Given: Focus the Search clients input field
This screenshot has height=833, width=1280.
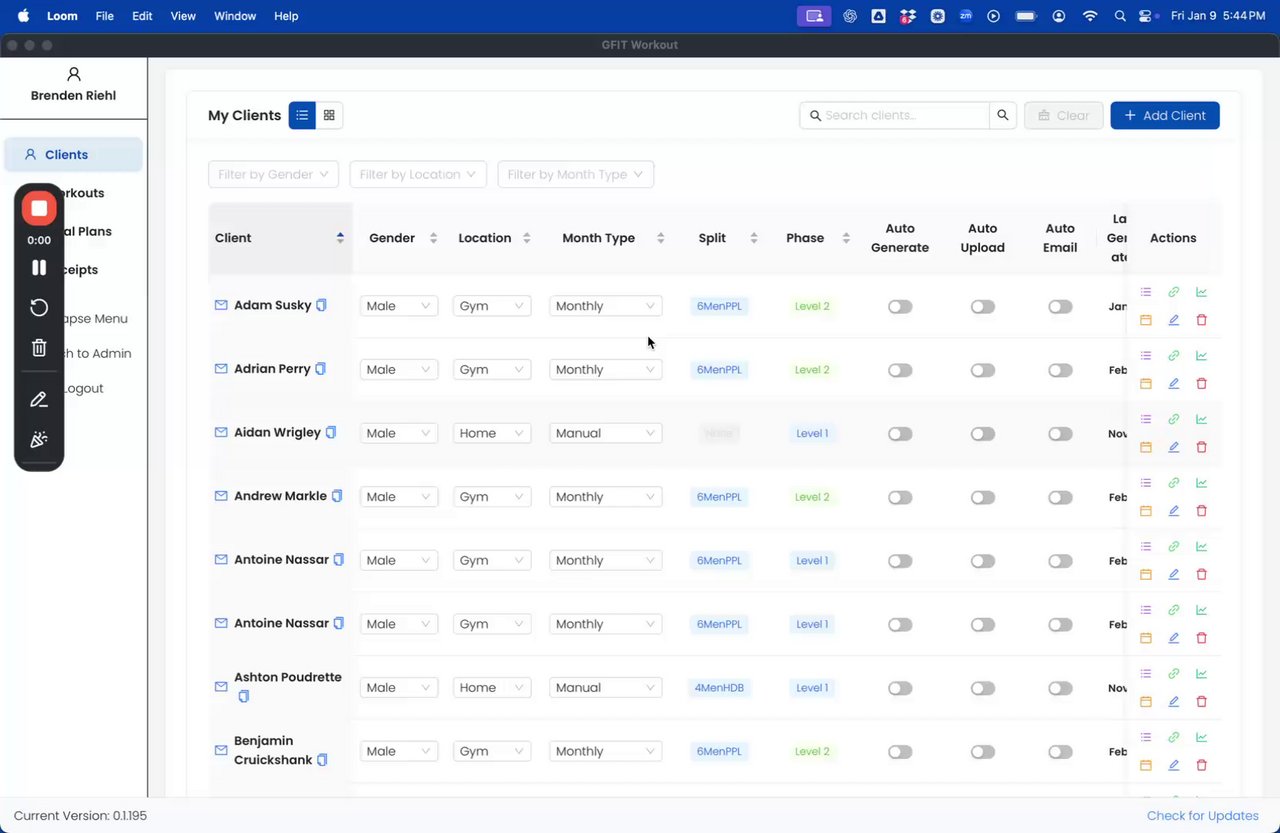Looking at the screenshot, I should point(895,115).
